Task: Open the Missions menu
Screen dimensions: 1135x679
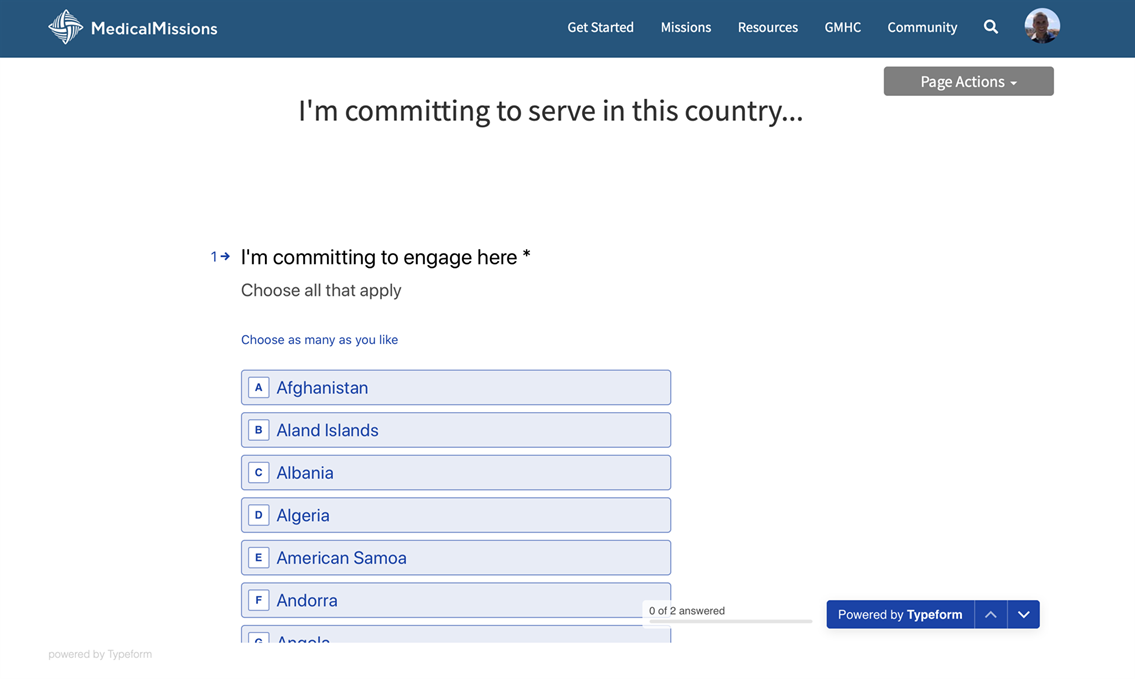Action: tap(685, 27)
